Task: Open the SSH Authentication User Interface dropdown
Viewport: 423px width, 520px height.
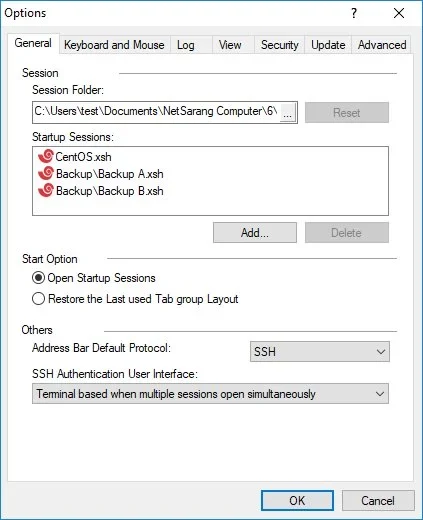Action: tap(210, 394)
